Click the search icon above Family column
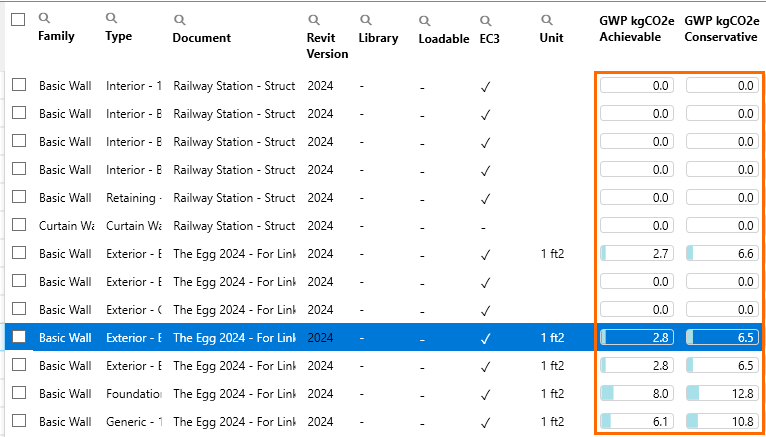The width and height of the screenshot is (766, 437). point(44,19)
